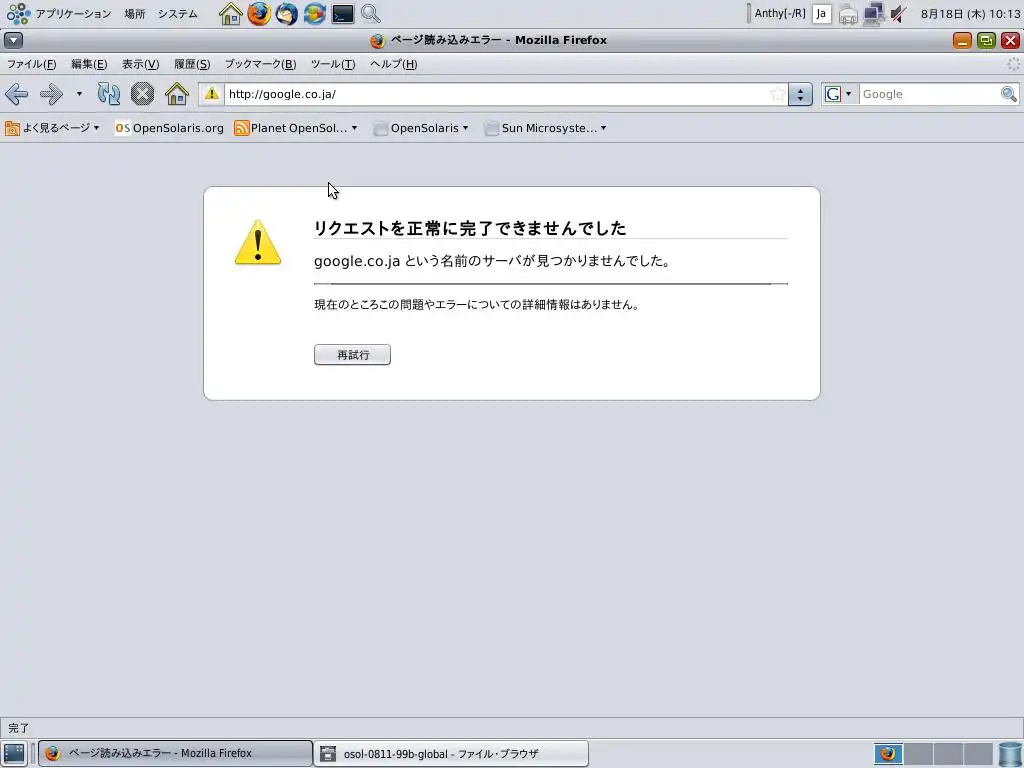Reload the current page
The image size is (1024, 768).
108,94
